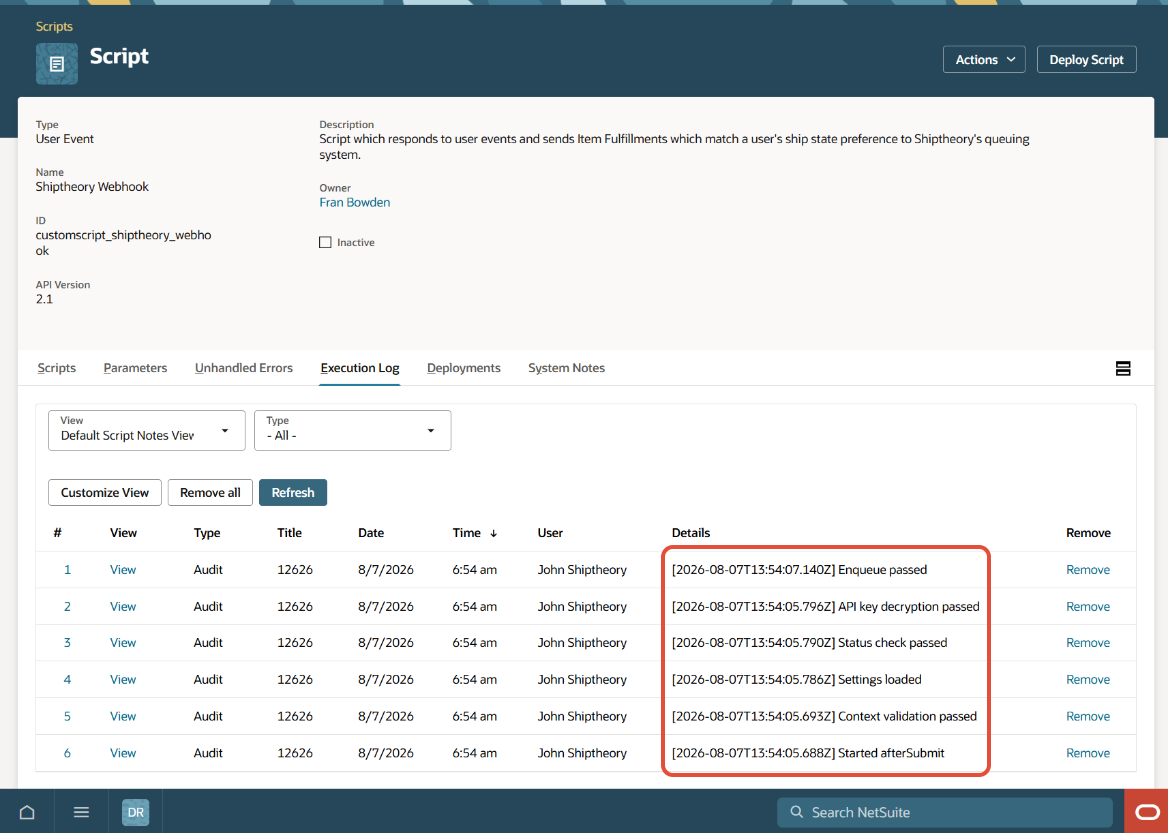The width and height of the screenshot is (1168, 833).
Task: Click the DR user avatar
Action: click(136, 812)
